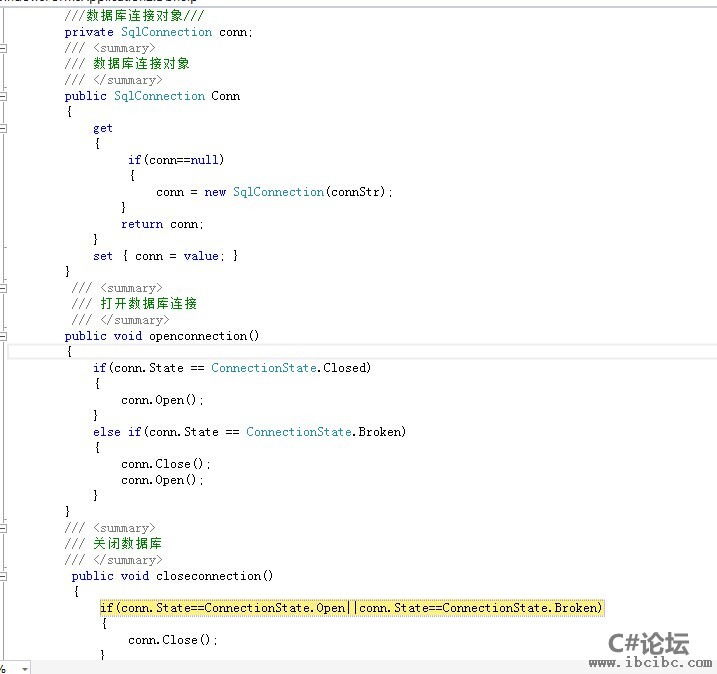The image size is (717, 674).
Task: Click the C#论坛 logo
Action: coord(648,642)
